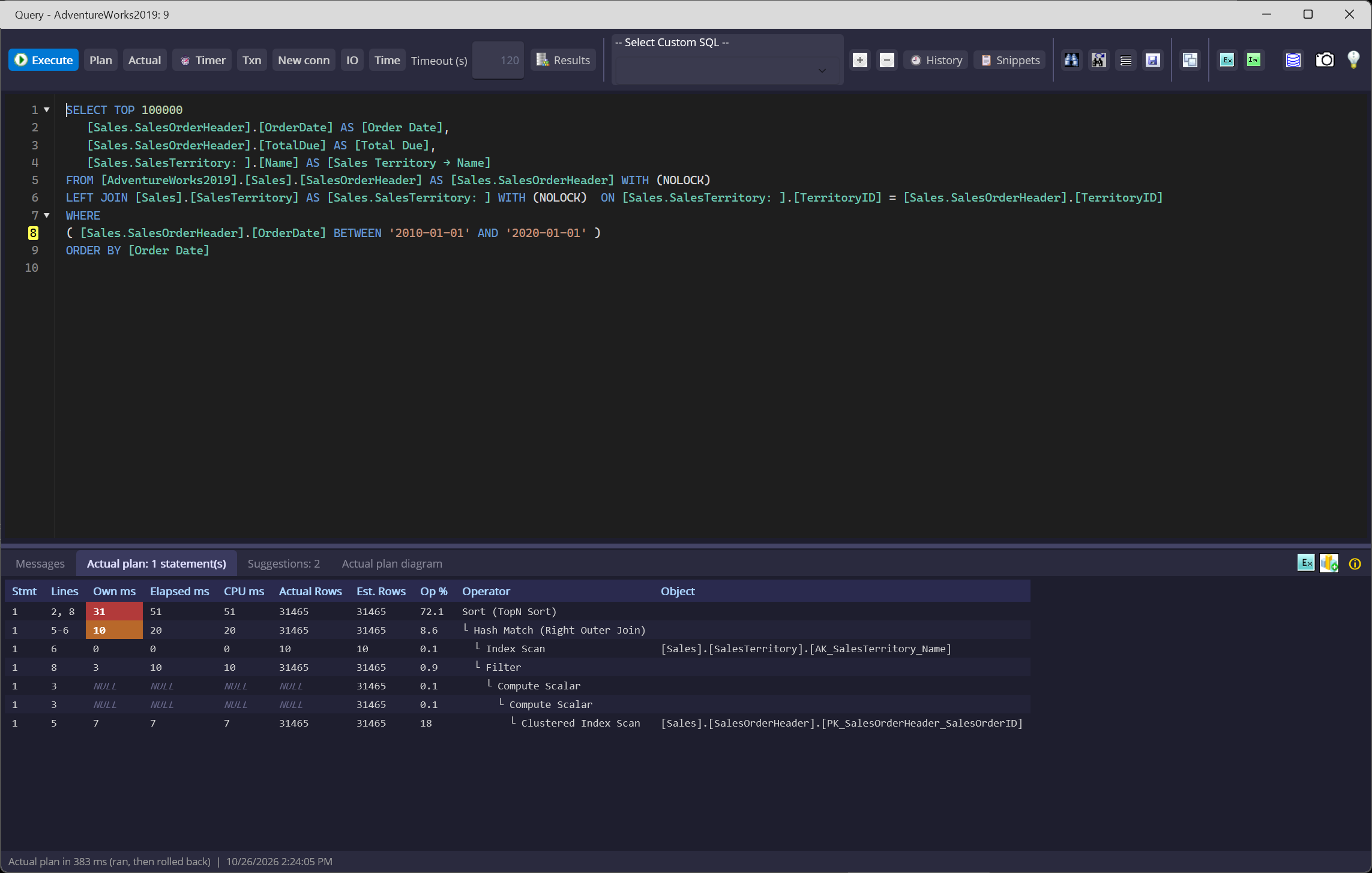Viewport: 1372px width, 873px height.
Task: Select the Clustered Index Scan operator row
Action: coord(517,723)
